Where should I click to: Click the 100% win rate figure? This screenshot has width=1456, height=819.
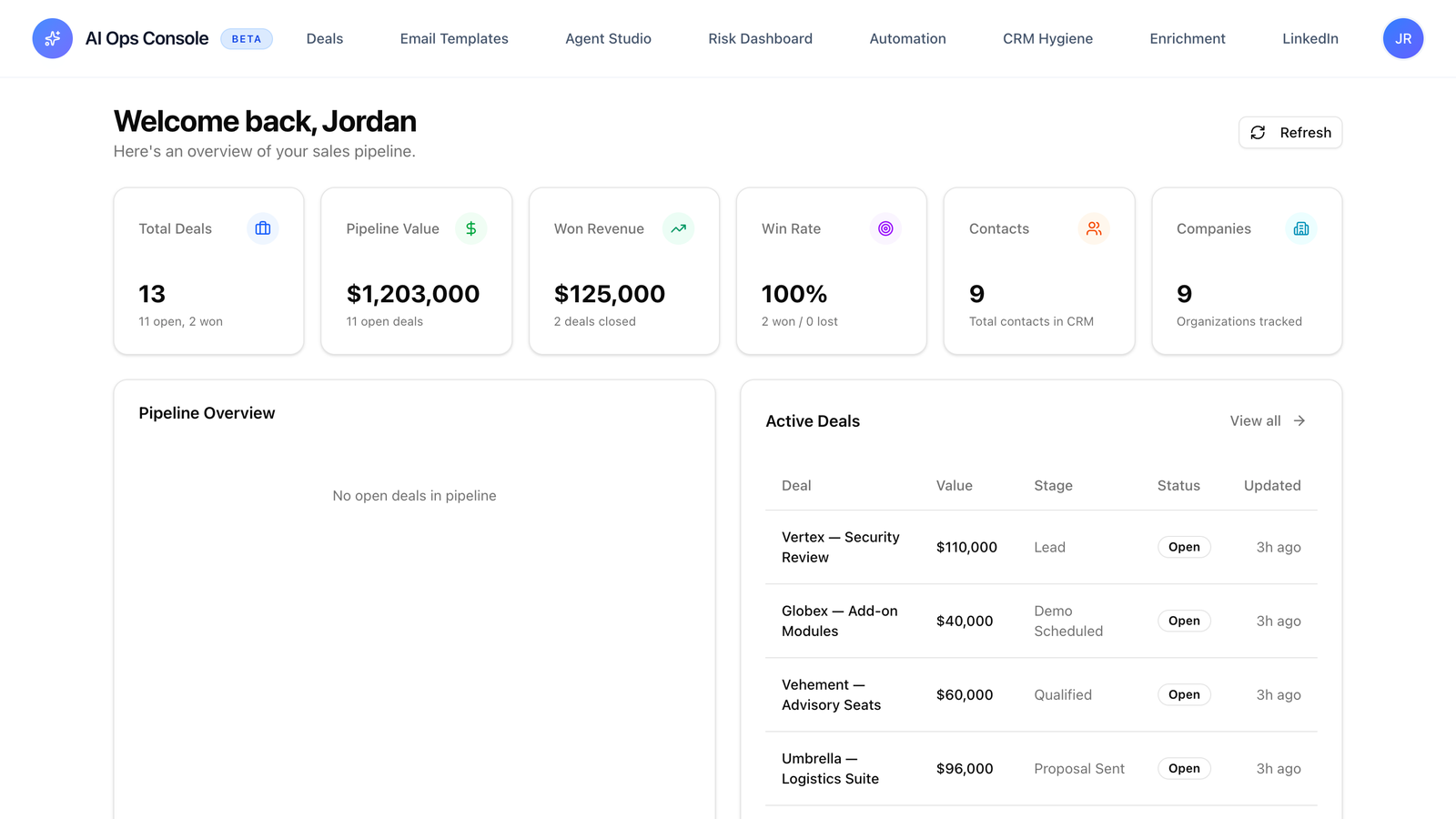click(794, 294)
